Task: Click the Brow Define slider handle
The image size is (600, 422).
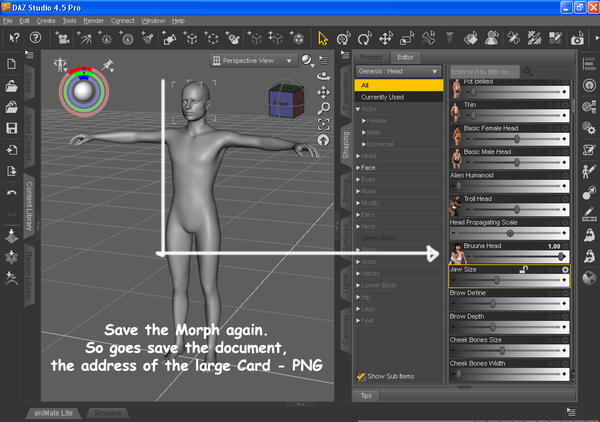Action: pos(492,304)
